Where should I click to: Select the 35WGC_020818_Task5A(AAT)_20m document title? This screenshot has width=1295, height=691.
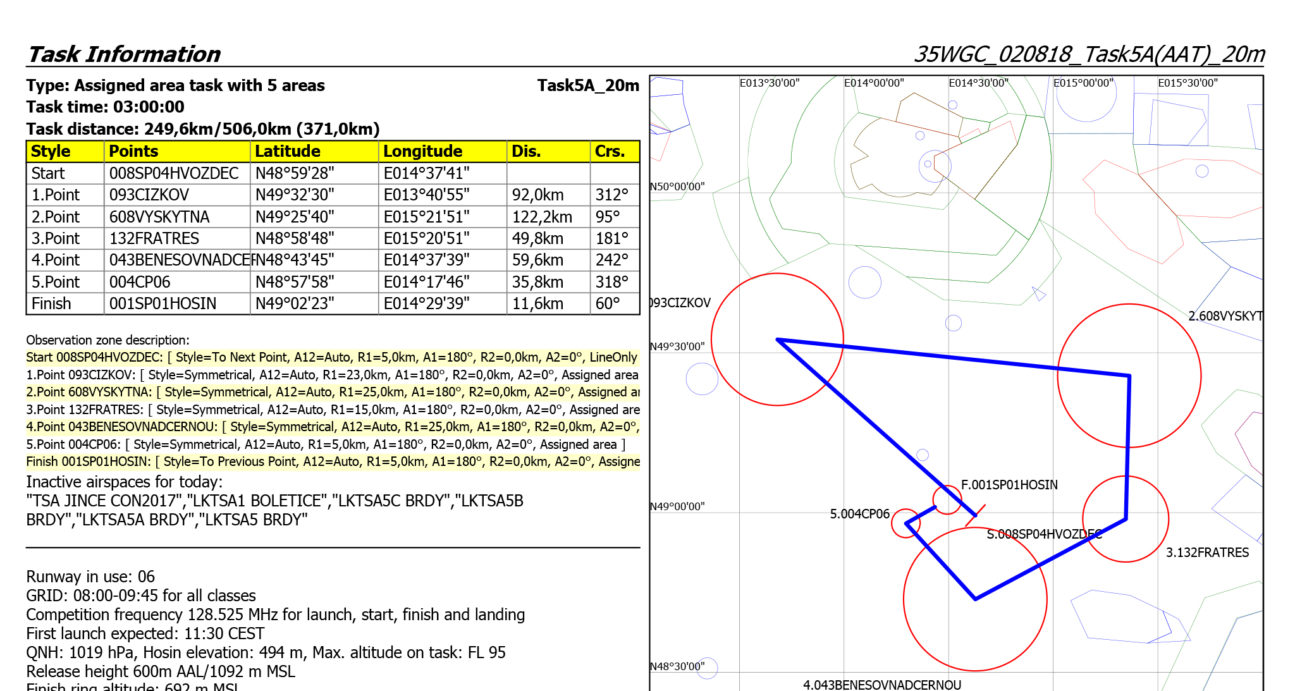pyautogui.click(x=1089, y=54)
